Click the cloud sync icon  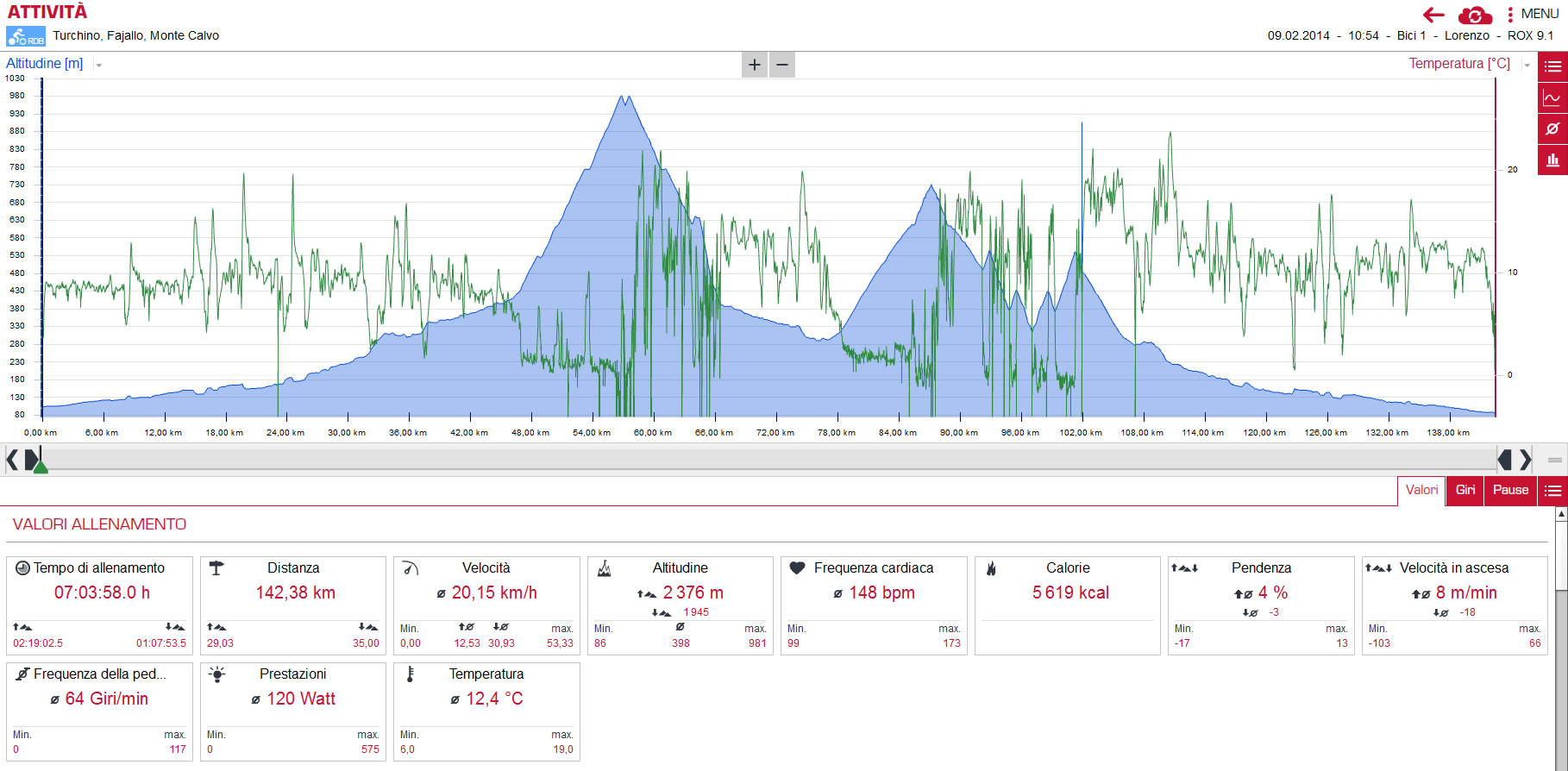click(x=1475, y=15)
